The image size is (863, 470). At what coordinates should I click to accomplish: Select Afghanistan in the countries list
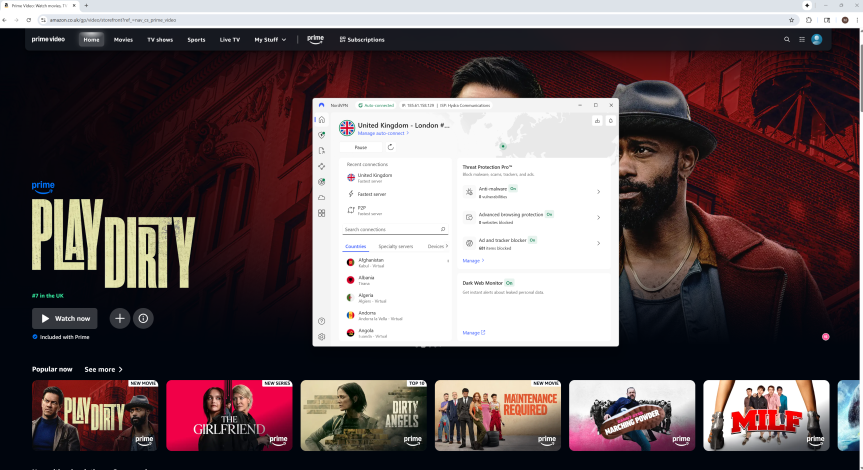(394, 262)
